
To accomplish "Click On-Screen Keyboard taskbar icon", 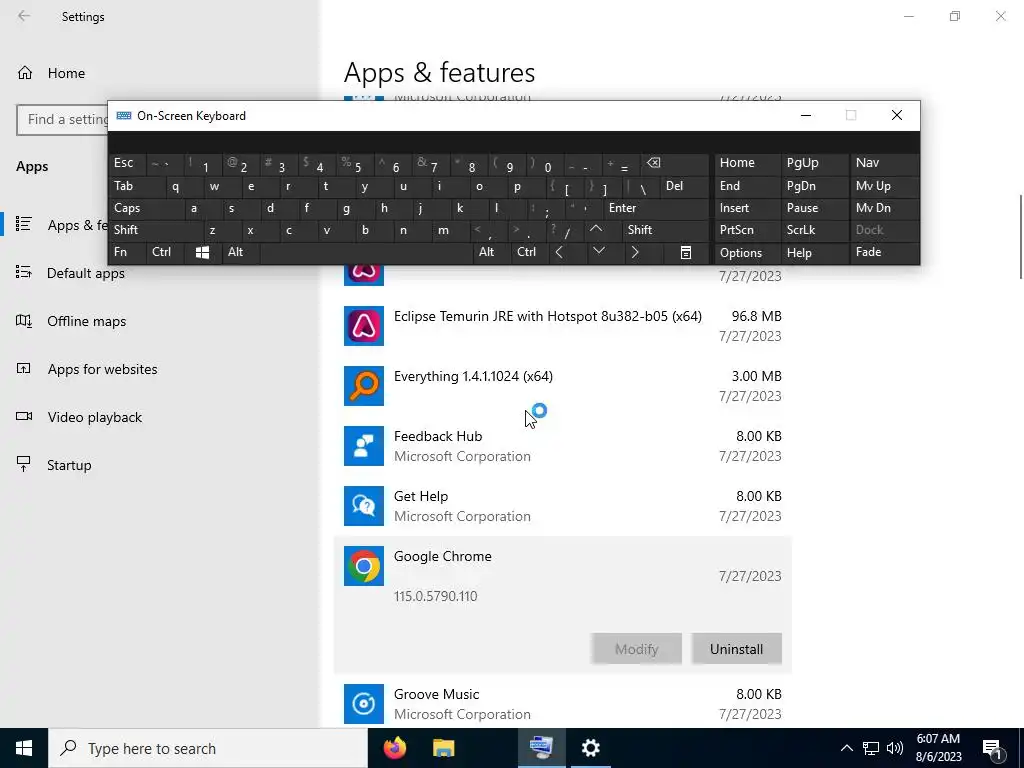I will [542, 748].
